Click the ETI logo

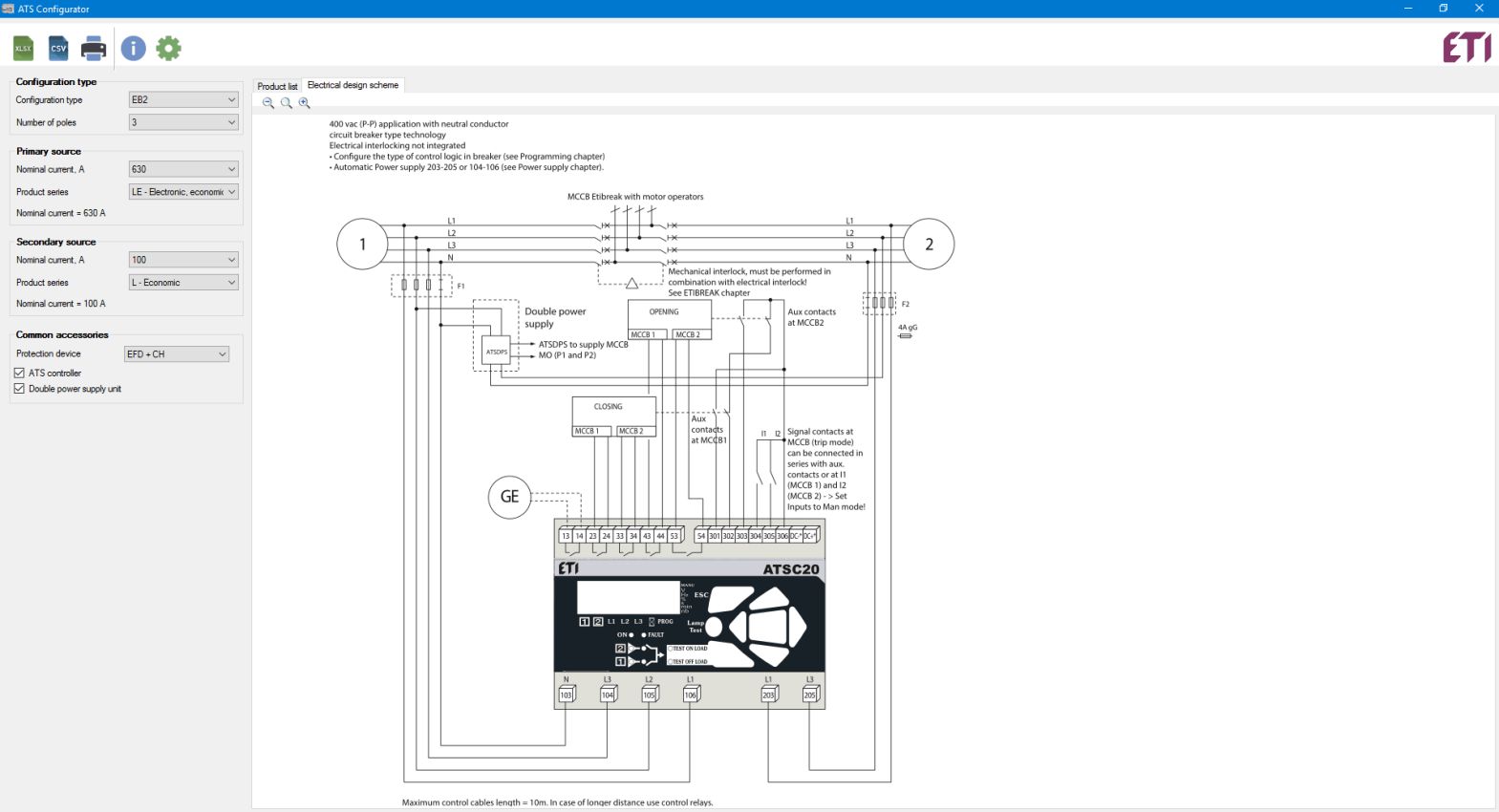(1467, 47)
